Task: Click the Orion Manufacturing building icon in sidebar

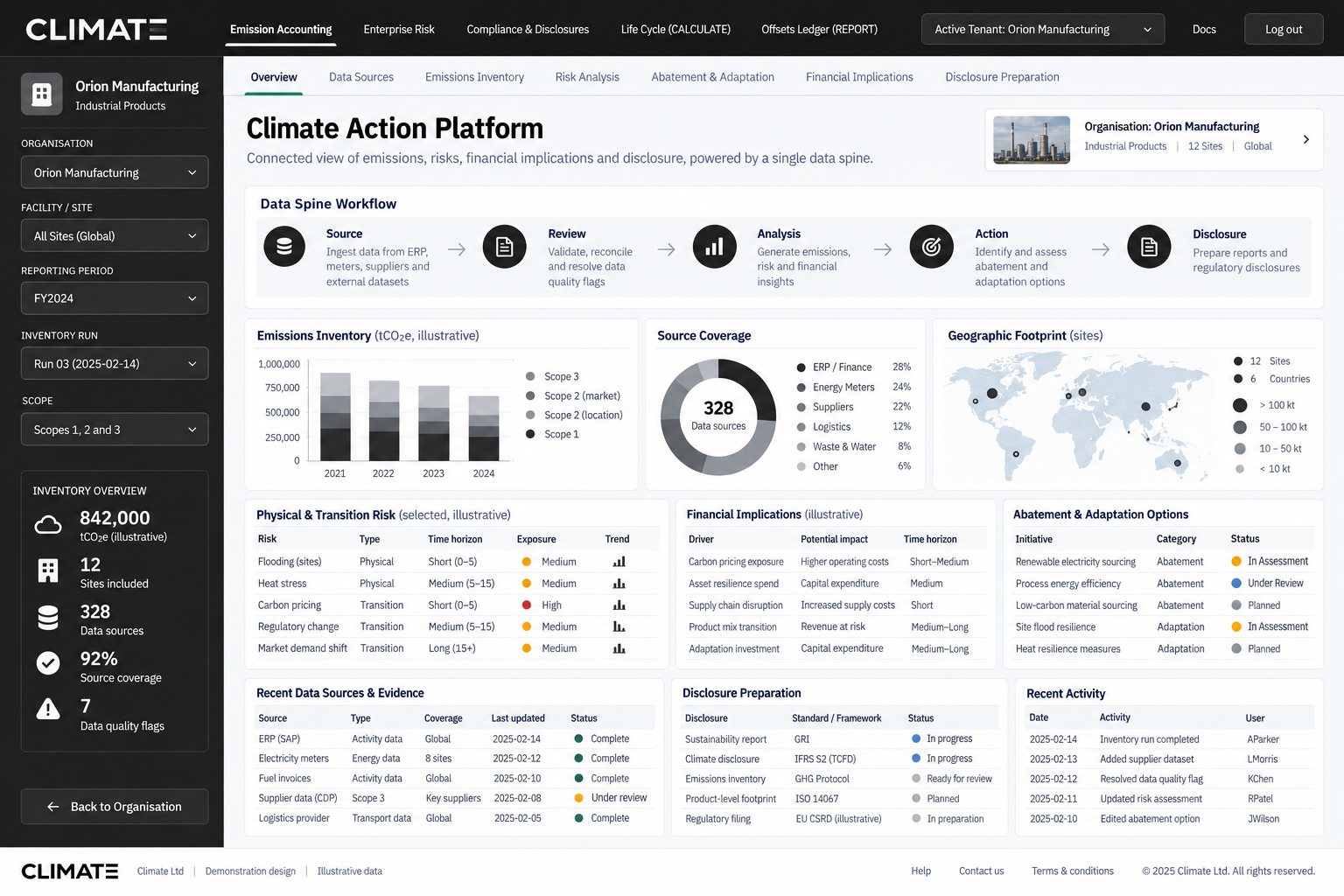Action: [42, 94]
